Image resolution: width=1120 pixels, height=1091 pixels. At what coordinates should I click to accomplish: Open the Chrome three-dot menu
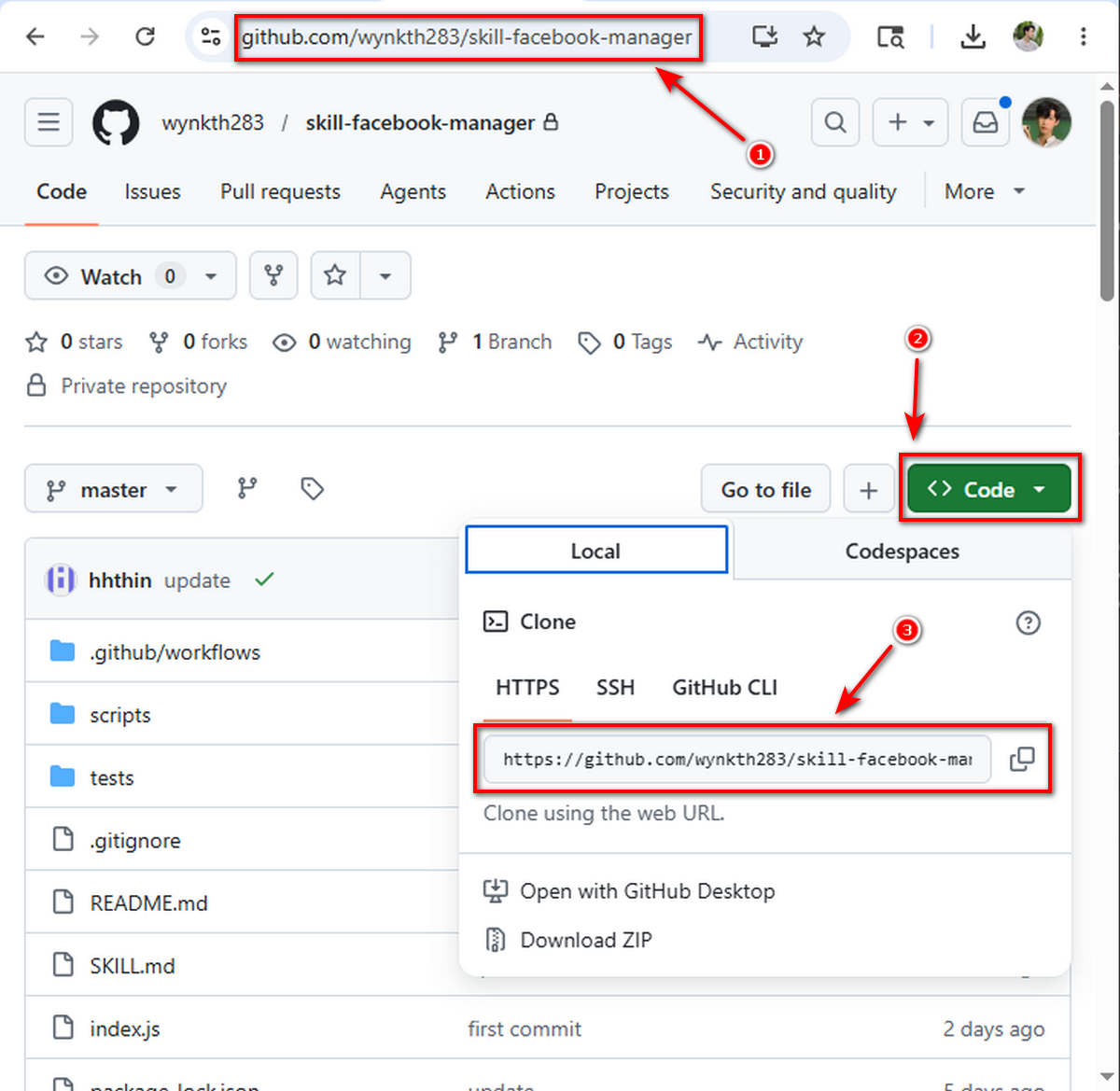(x=1083, y=36)
